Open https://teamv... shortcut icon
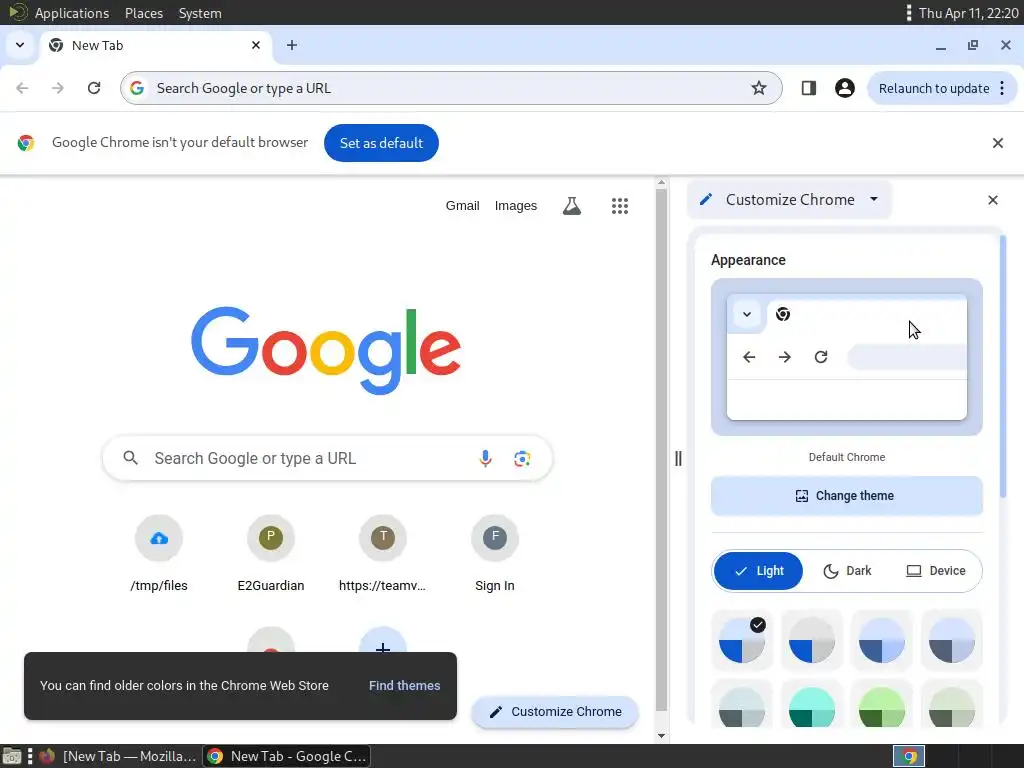 383,538
